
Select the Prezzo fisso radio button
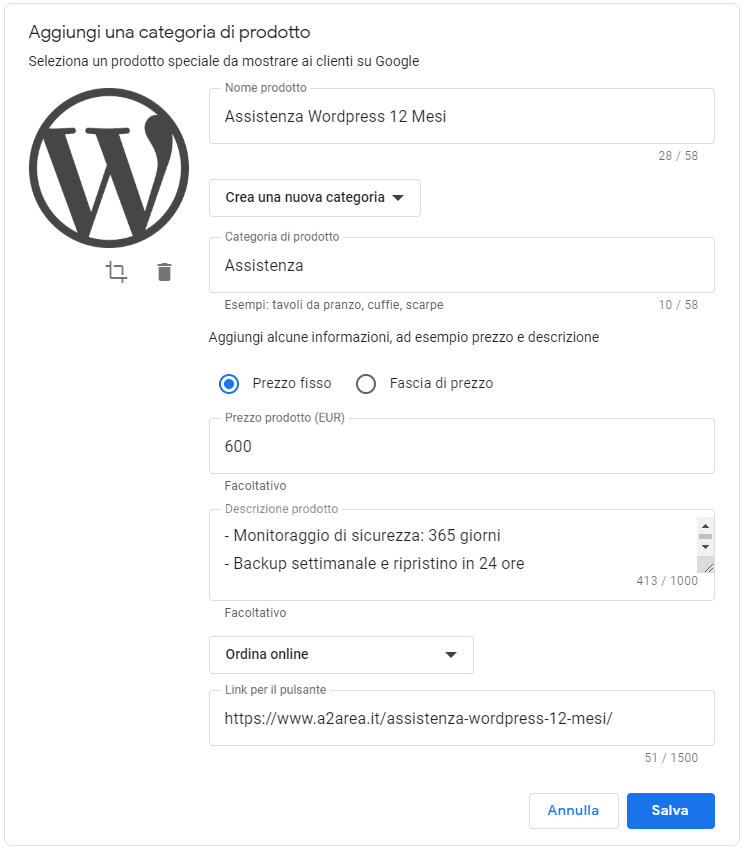[x=229, y=384]
